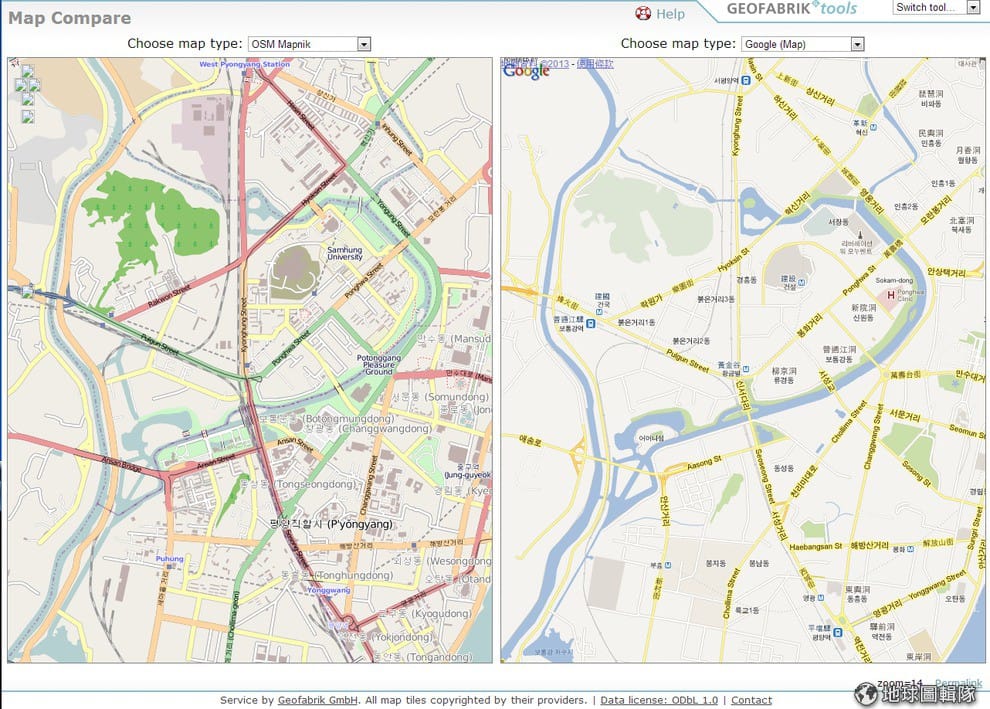Click the terms of use link next to ©2013

(x=595, y=64)
